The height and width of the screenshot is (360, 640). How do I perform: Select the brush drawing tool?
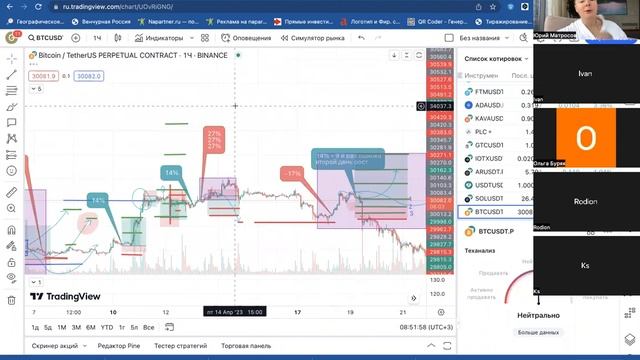[11, 107]
